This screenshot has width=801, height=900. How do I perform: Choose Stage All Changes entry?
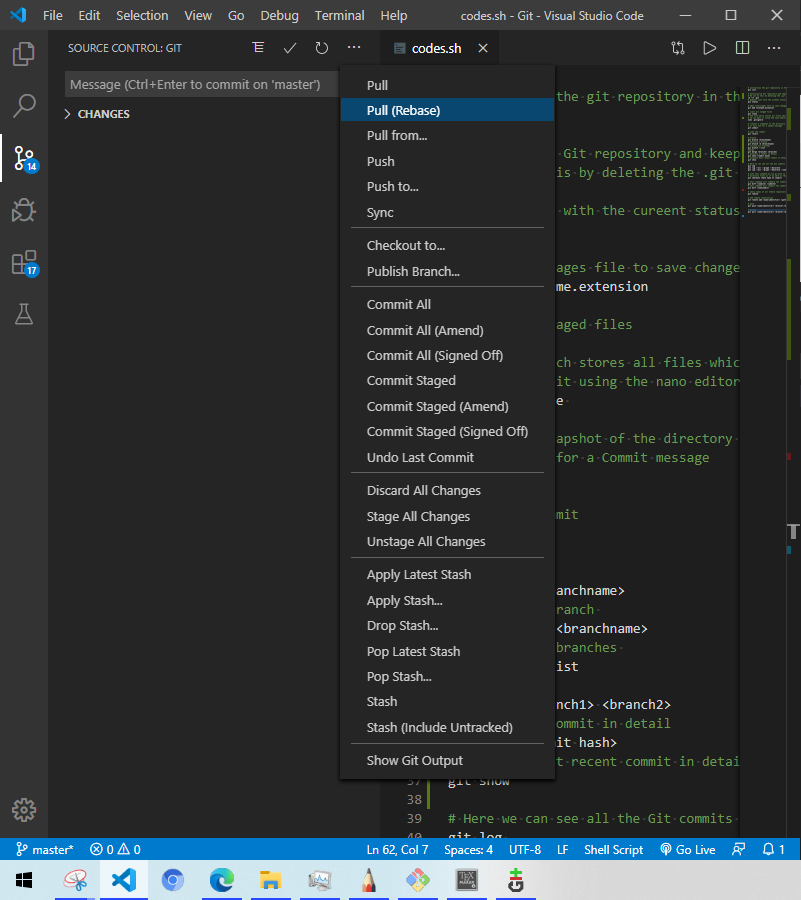[448, 517]
